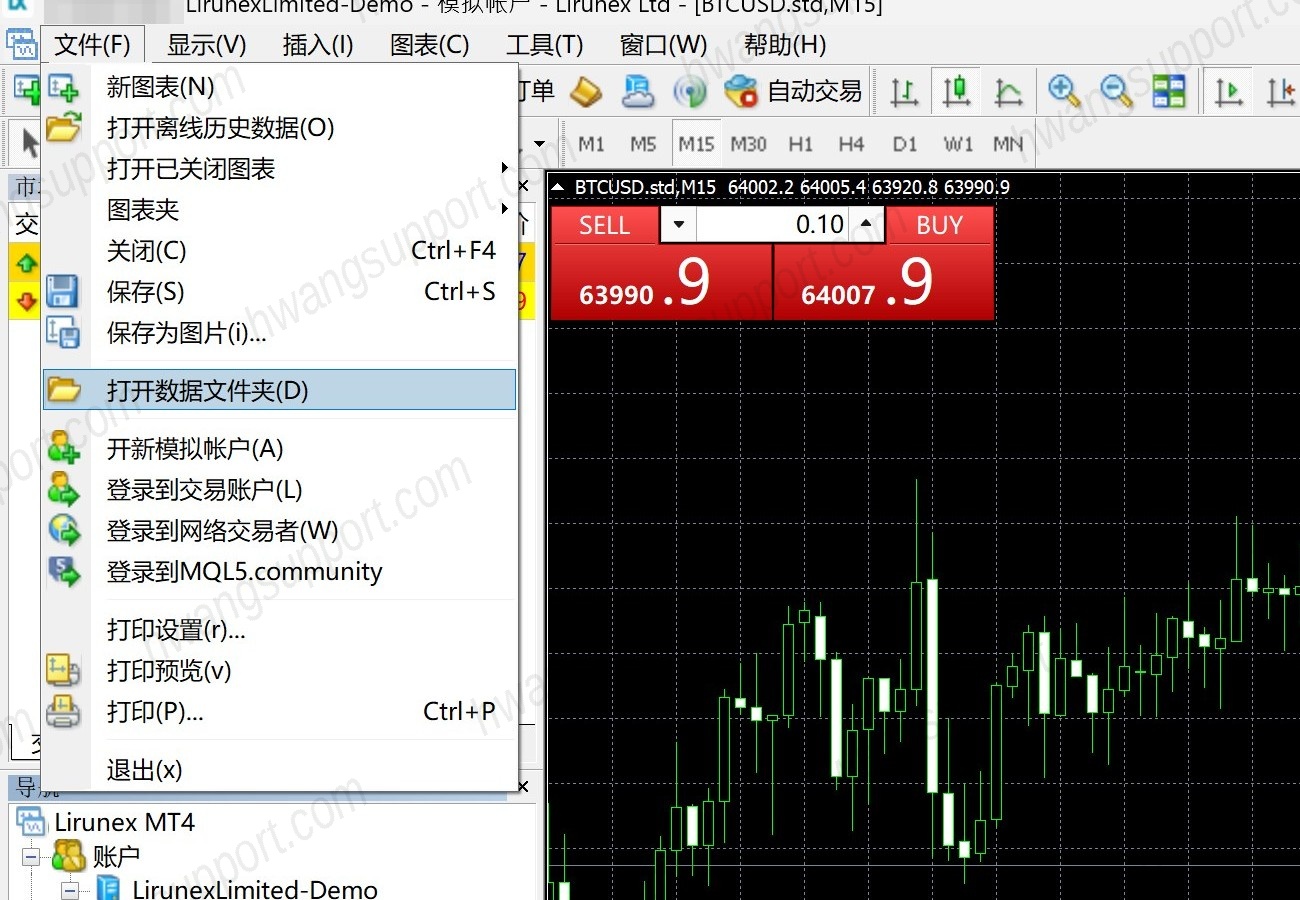Select the bar chart style icon
This screenshot has height=900, width=1300.
click(904, 92)
